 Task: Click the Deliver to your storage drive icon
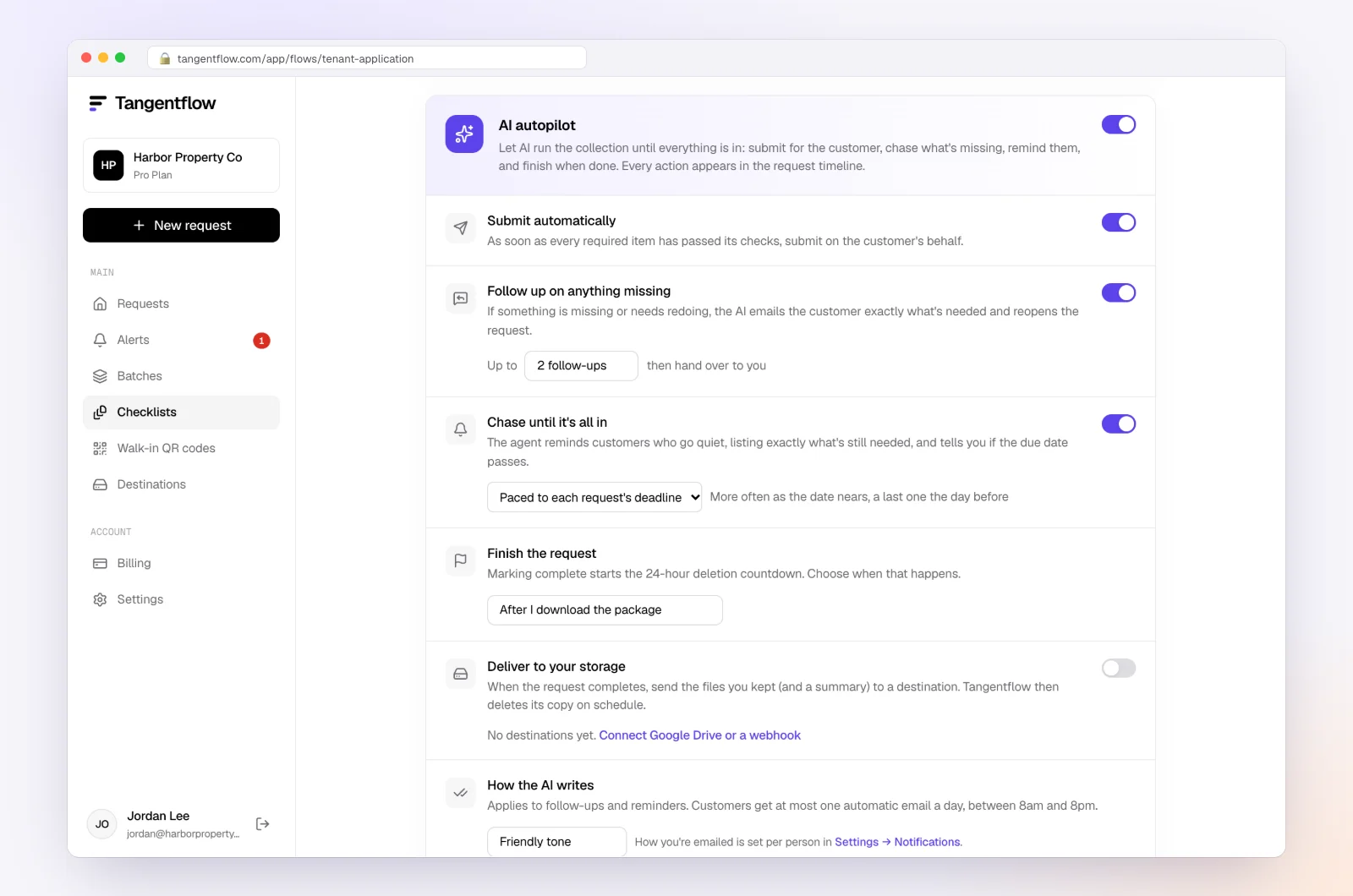(461, 674)
